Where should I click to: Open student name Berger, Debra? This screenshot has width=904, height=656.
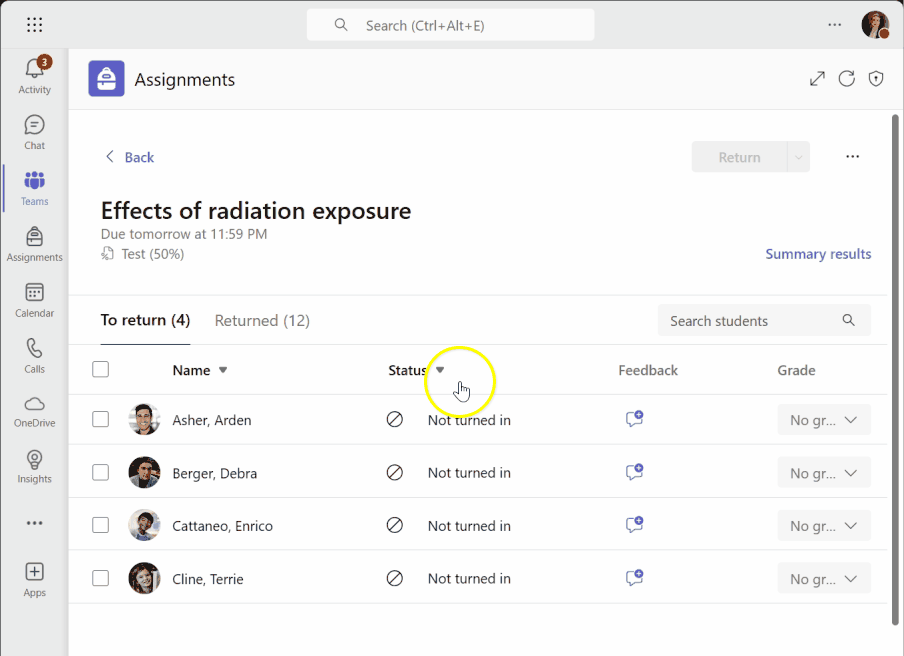[214, 473]
